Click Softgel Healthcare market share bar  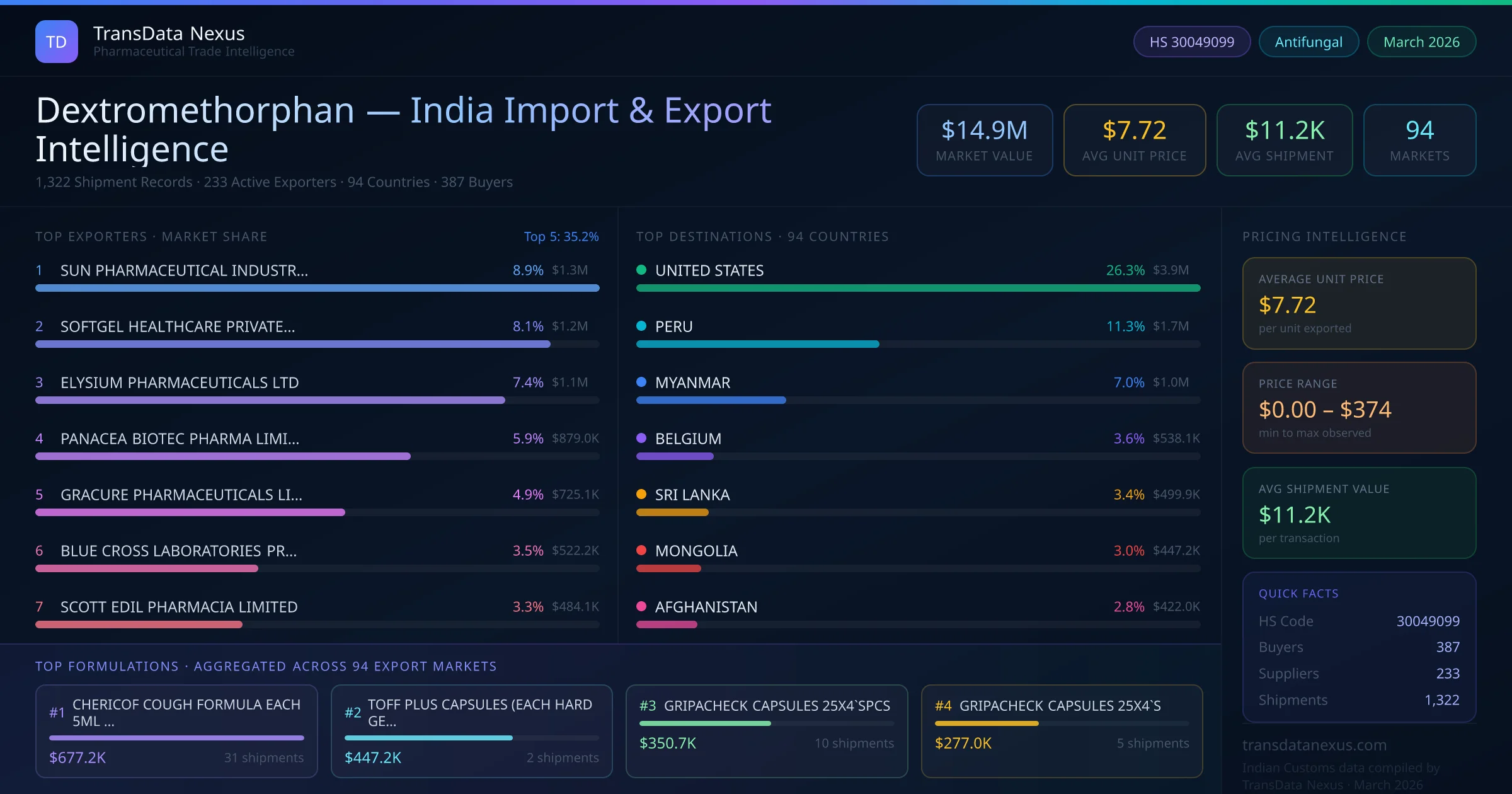293,344
